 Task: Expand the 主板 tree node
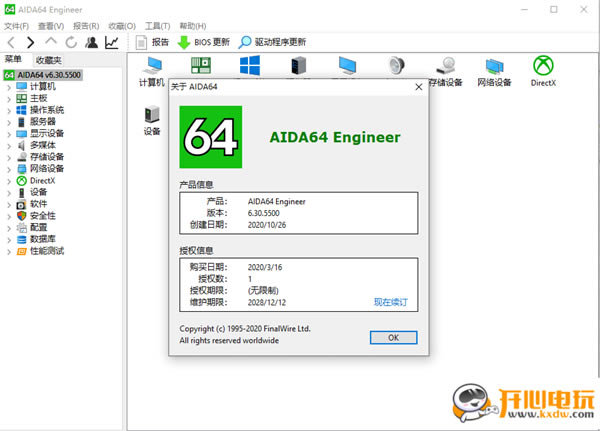point(9,99)
